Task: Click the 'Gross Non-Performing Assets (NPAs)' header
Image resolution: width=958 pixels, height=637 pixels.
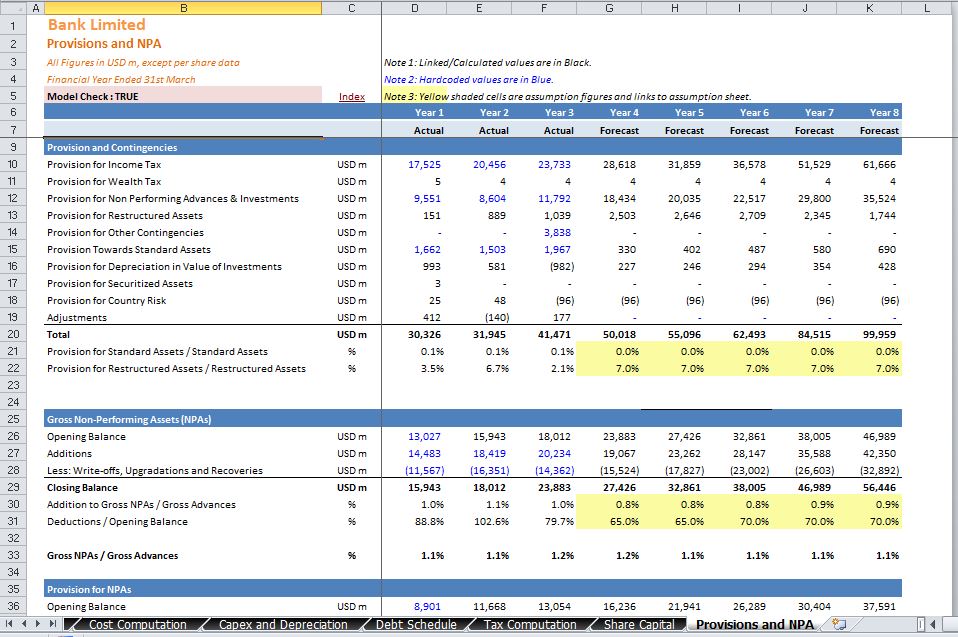Action: tap(129, 420)
